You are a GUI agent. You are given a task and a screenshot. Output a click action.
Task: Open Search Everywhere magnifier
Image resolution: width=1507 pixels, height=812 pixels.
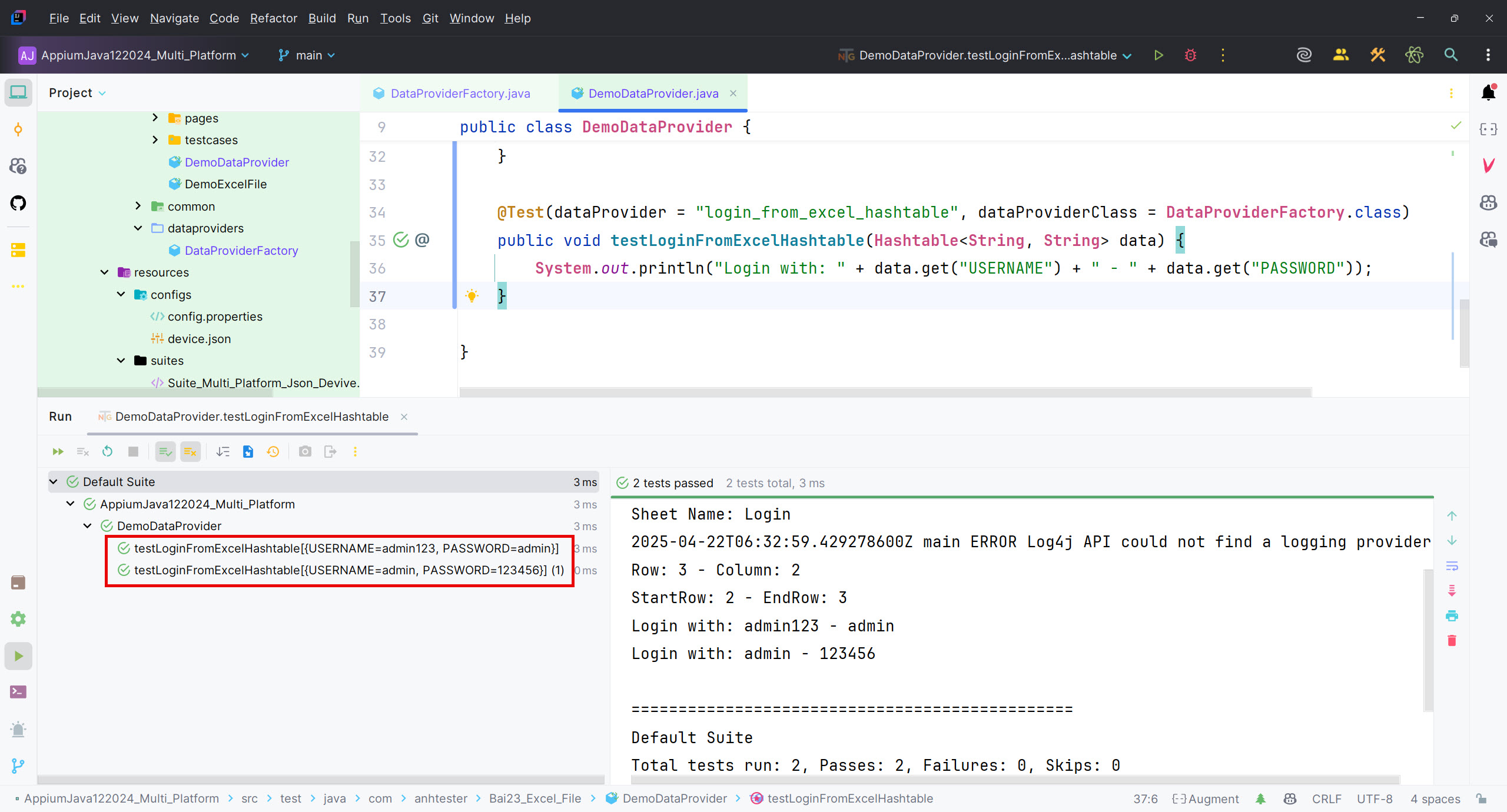(x=1451, y=55)
